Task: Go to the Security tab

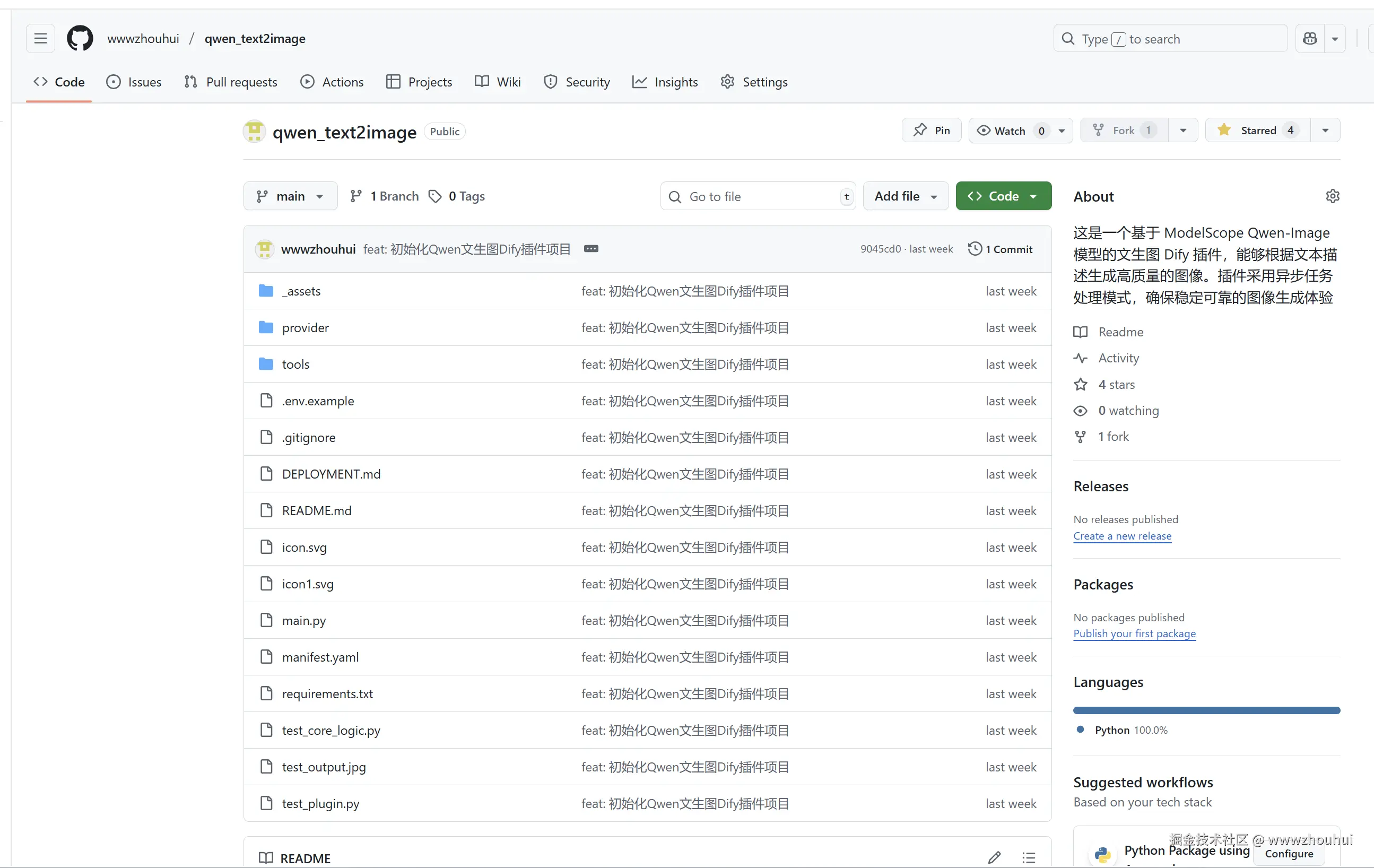Action: (576, 82)
